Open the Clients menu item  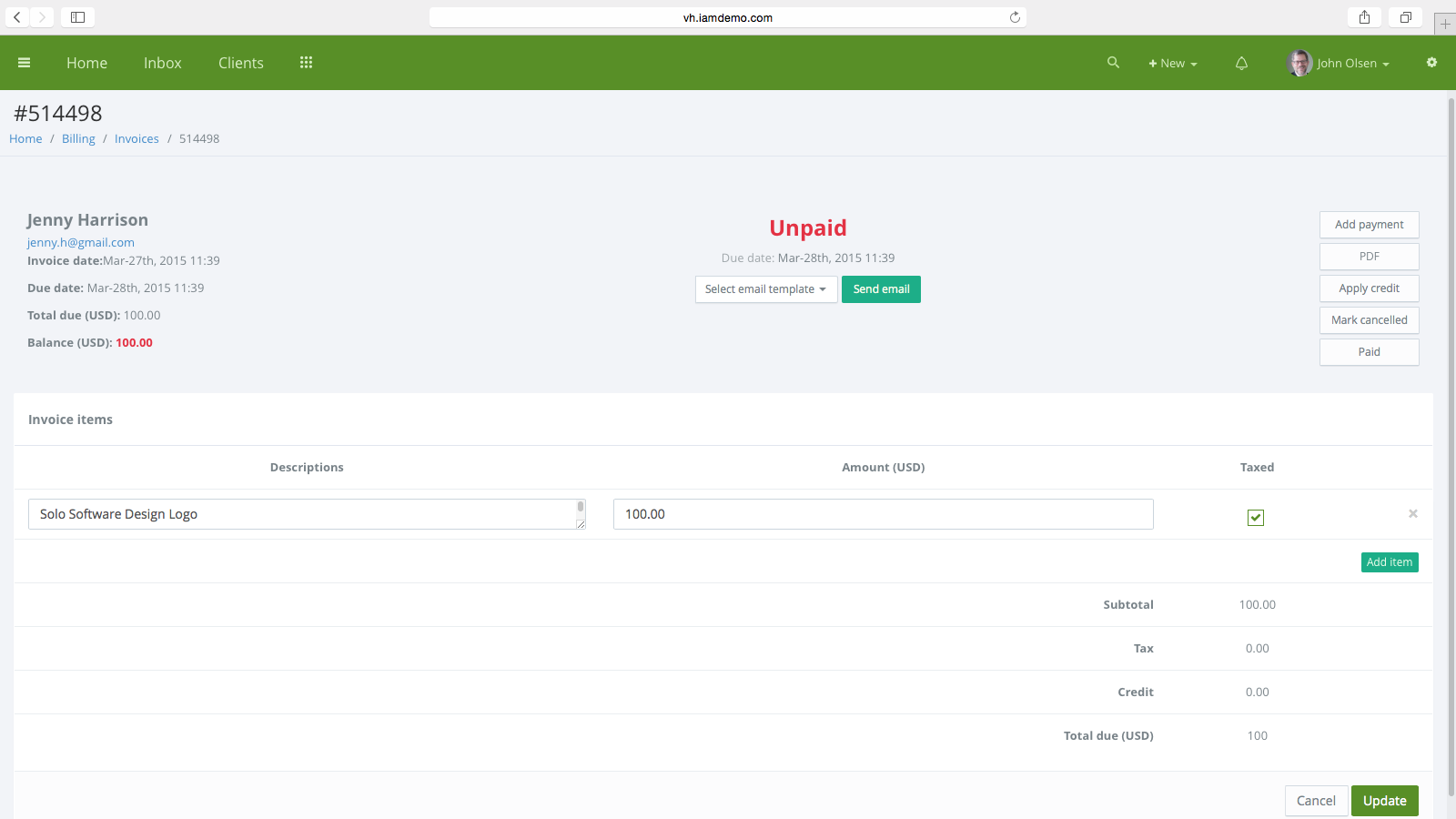(x=241, y=63)
